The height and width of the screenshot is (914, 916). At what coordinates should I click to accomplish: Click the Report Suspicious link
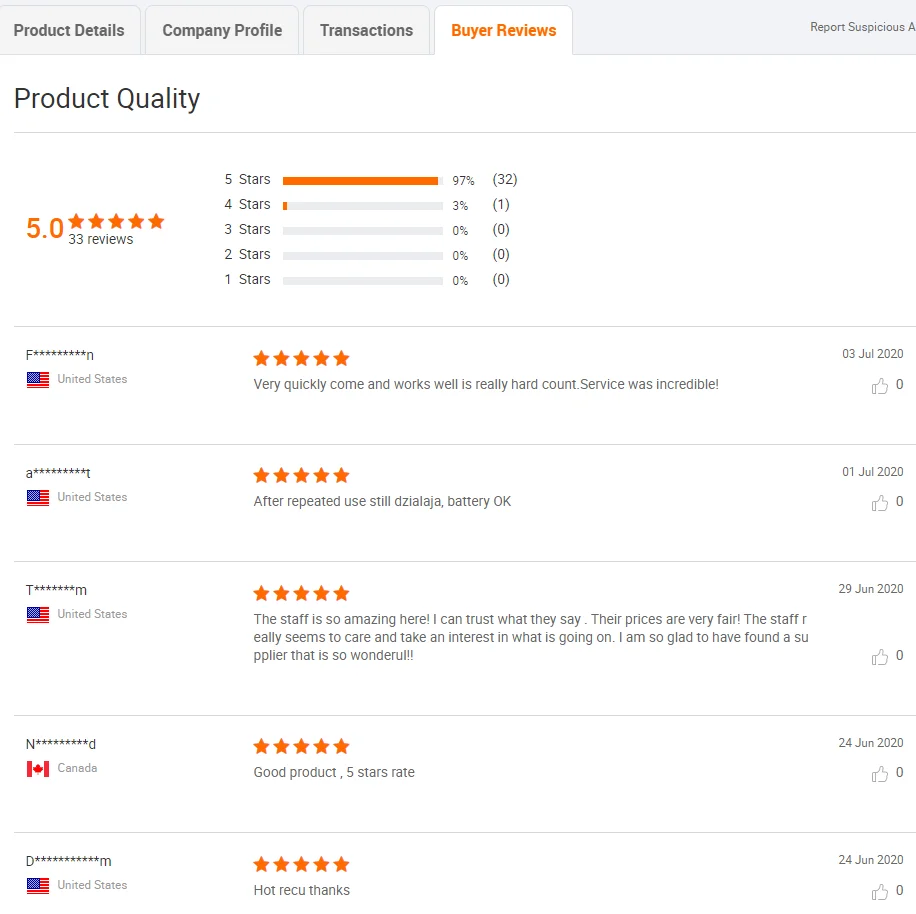click(861, 27)
